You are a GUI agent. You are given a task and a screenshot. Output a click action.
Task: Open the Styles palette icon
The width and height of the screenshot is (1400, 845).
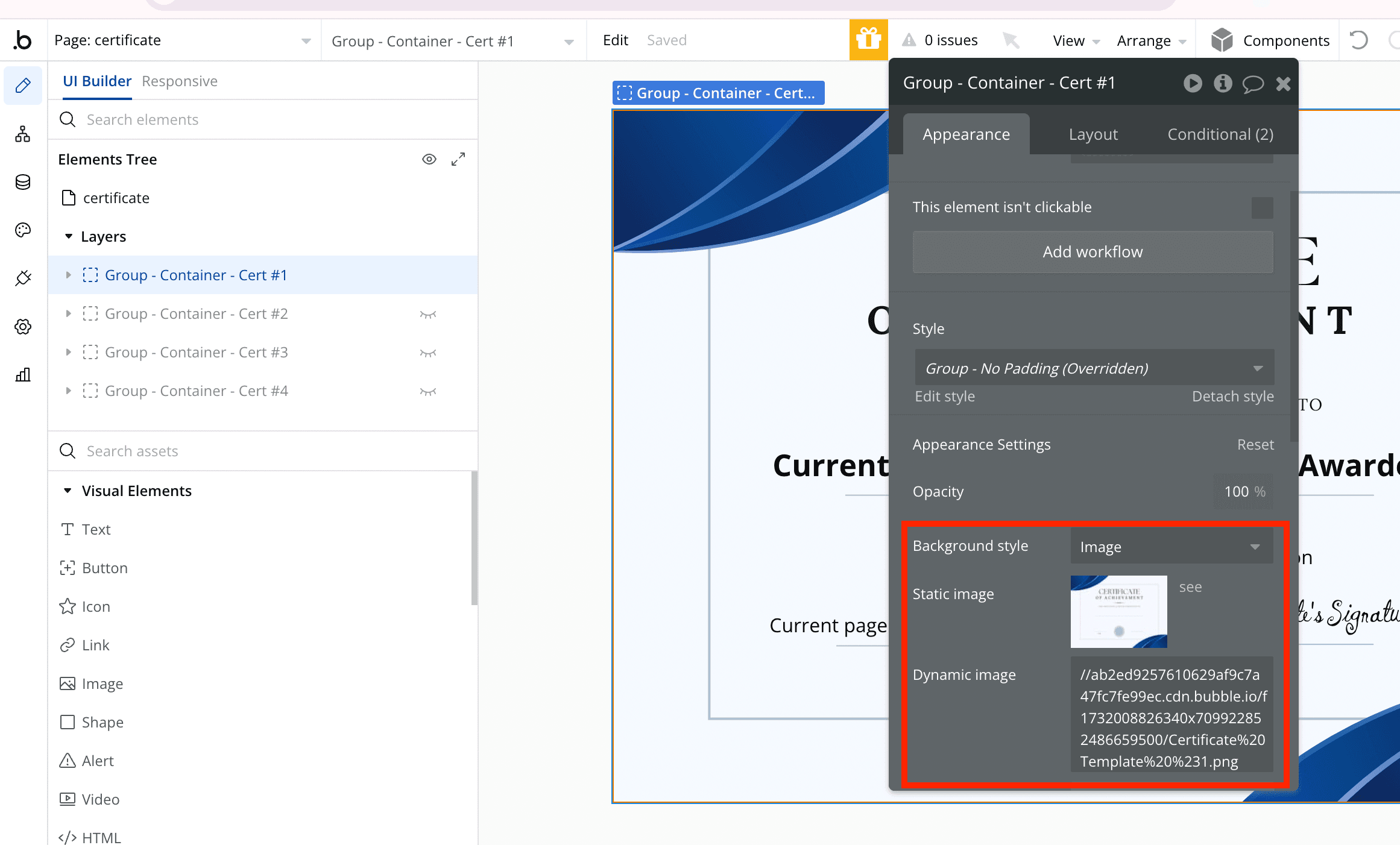23,230
